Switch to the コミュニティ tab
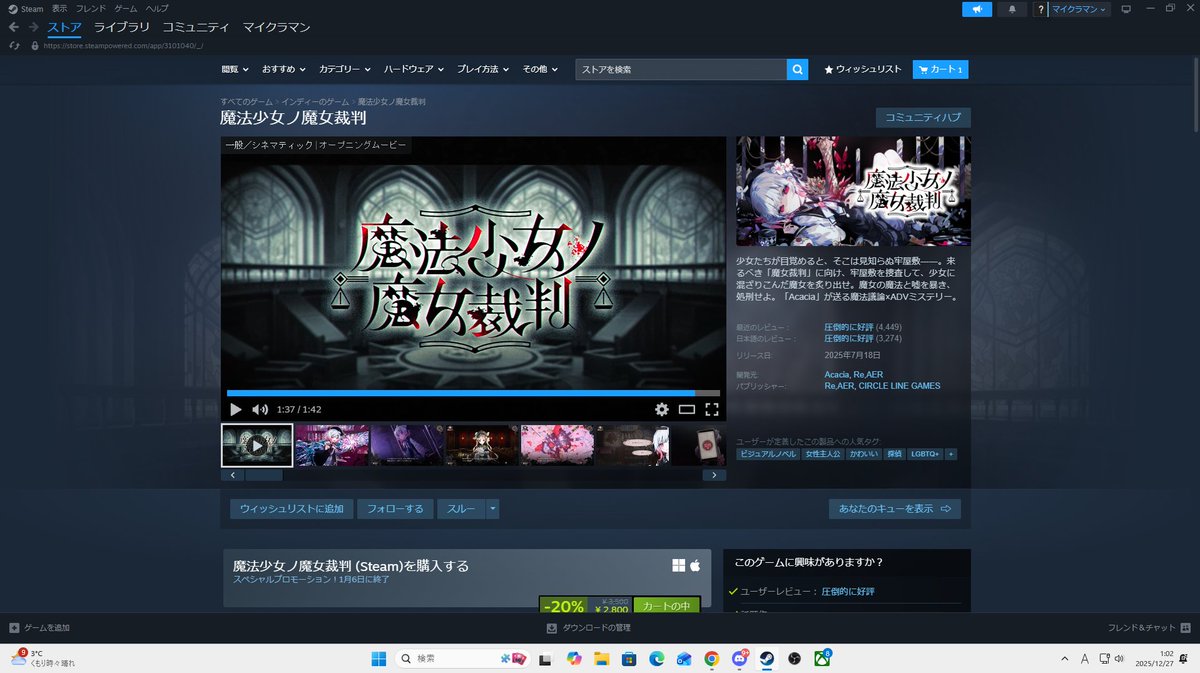 click(x=195, y=27)
